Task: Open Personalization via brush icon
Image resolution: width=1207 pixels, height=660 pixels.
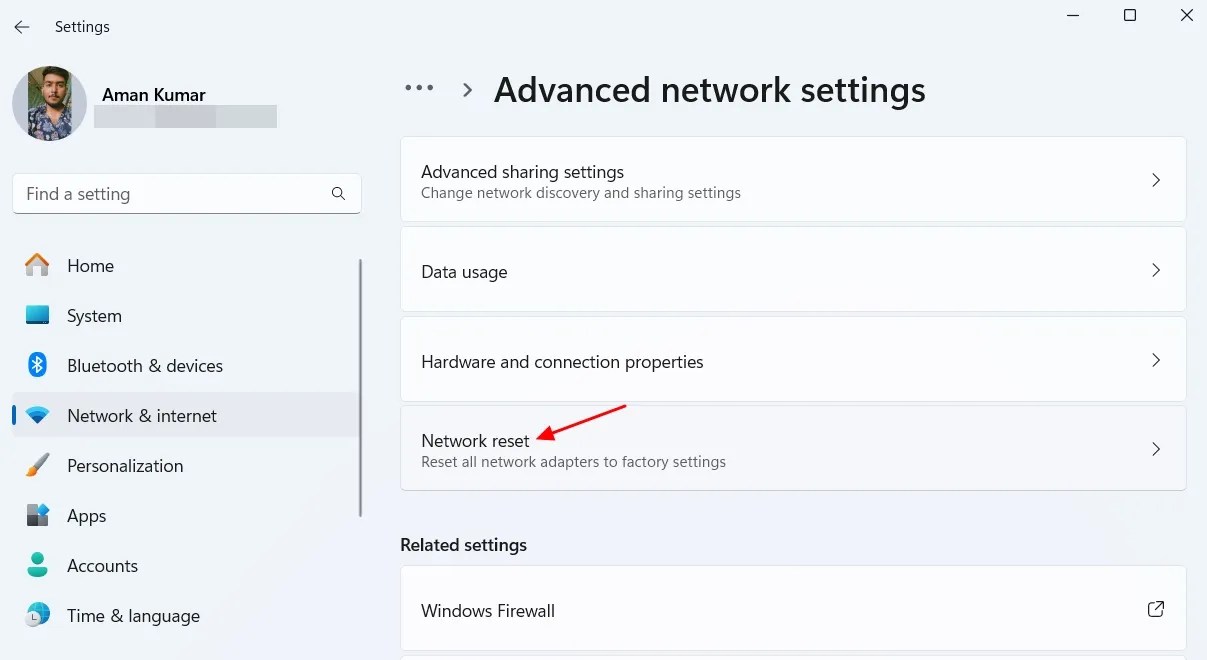Action: (x=37, y=465)
